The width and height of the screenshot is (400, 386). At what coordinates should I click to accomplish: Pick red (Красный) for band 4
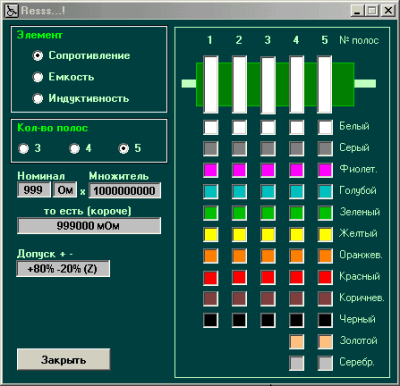(297, 277)
